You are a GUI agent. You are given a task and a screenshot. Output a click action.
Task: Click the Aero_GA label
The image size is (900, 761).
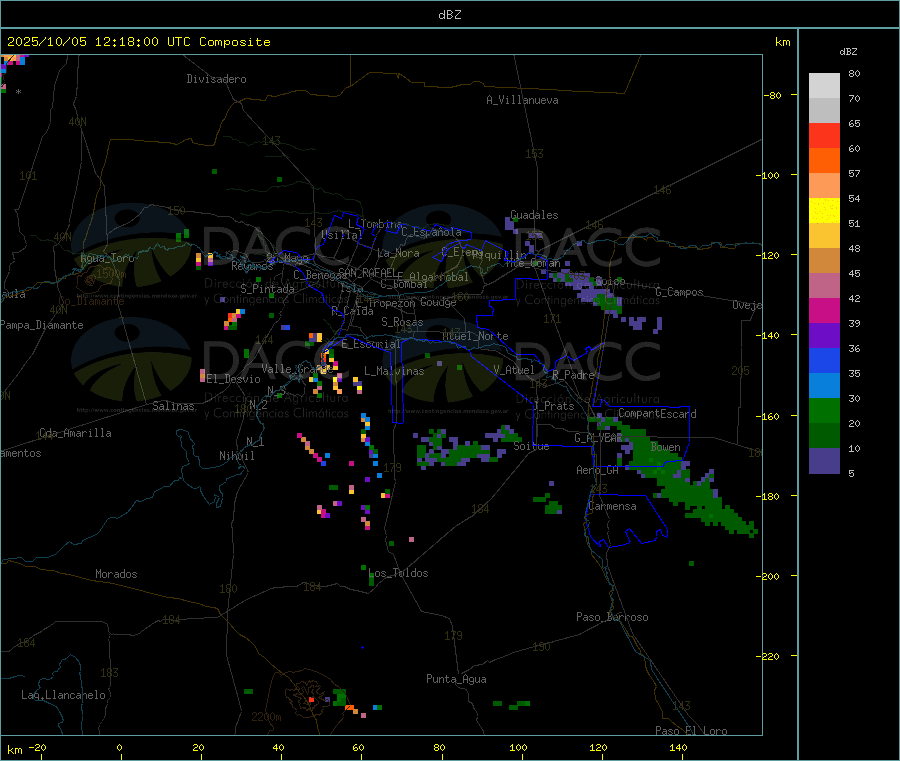pos(598,470)
